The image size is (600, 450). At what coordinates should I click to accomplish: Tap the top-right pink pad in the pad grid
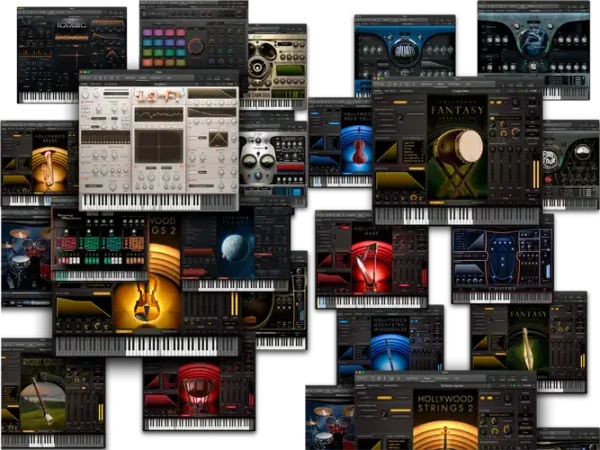(x=181, y=33)
